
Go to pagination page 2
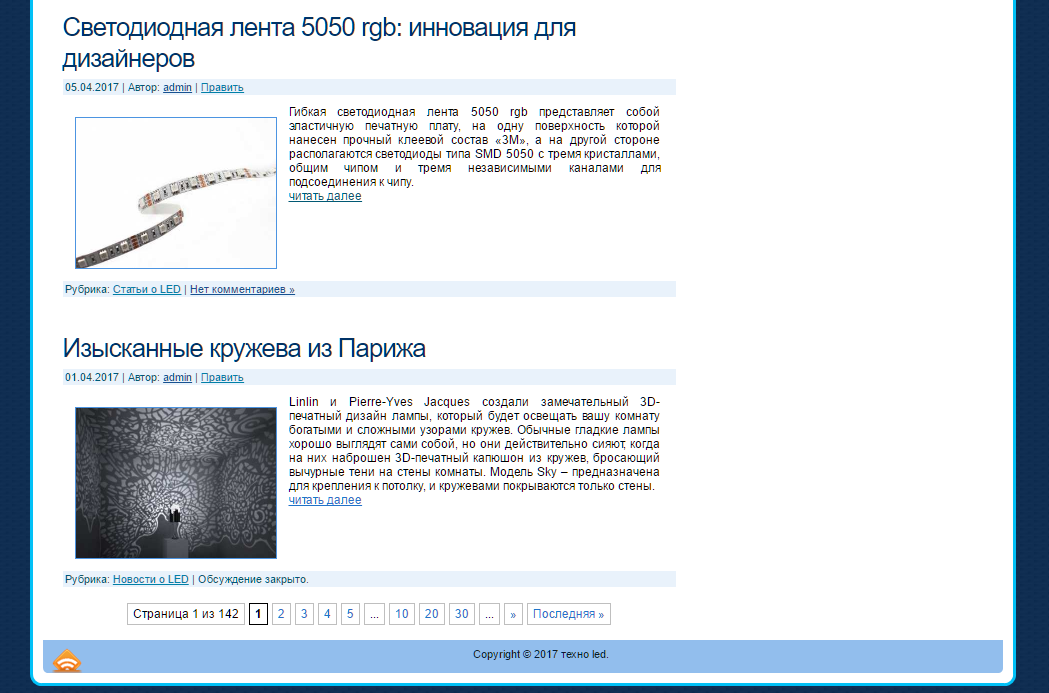pos(281,614)
